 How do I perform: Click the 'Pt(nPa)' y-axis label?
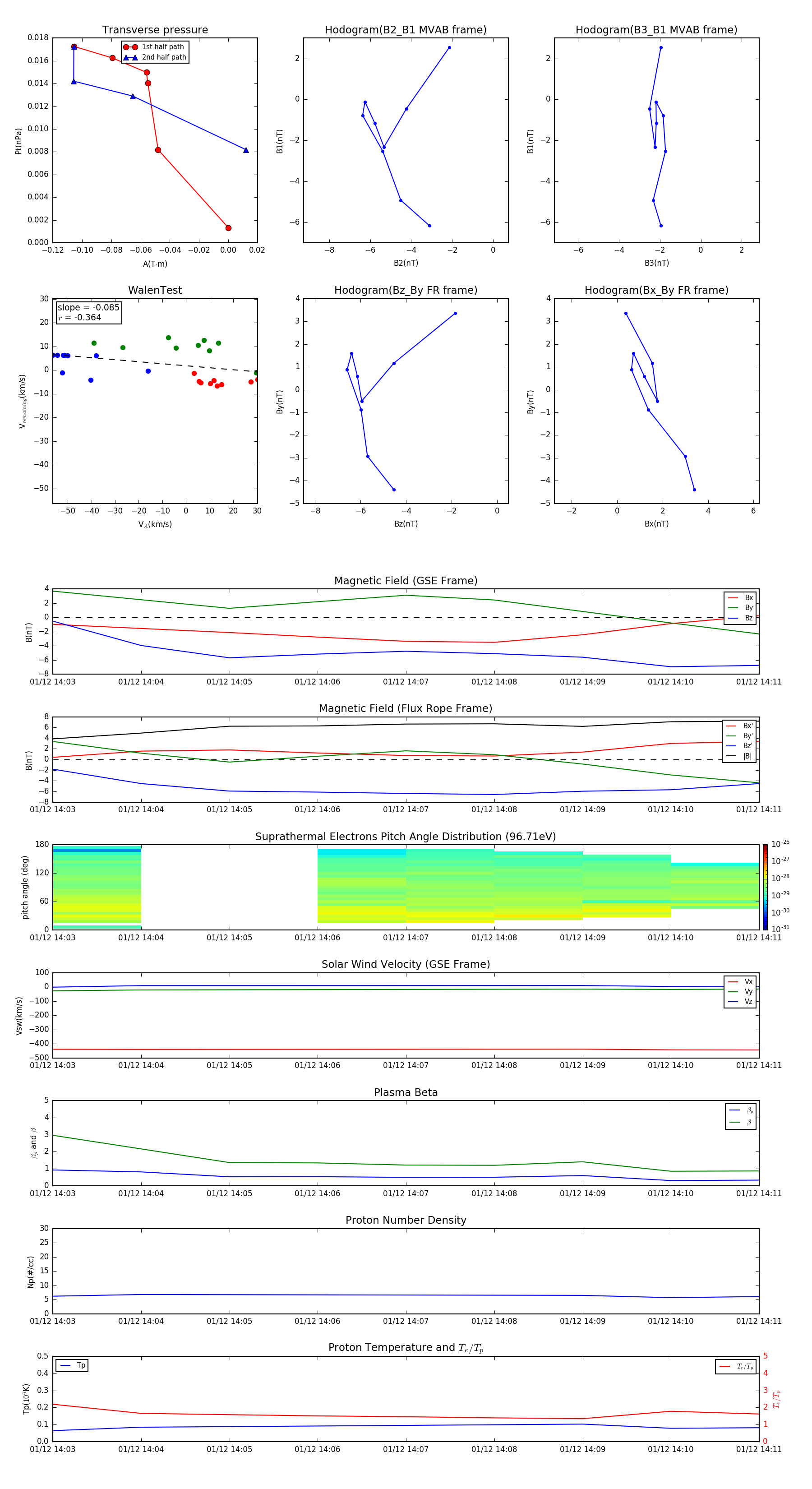tap(18, 141)
